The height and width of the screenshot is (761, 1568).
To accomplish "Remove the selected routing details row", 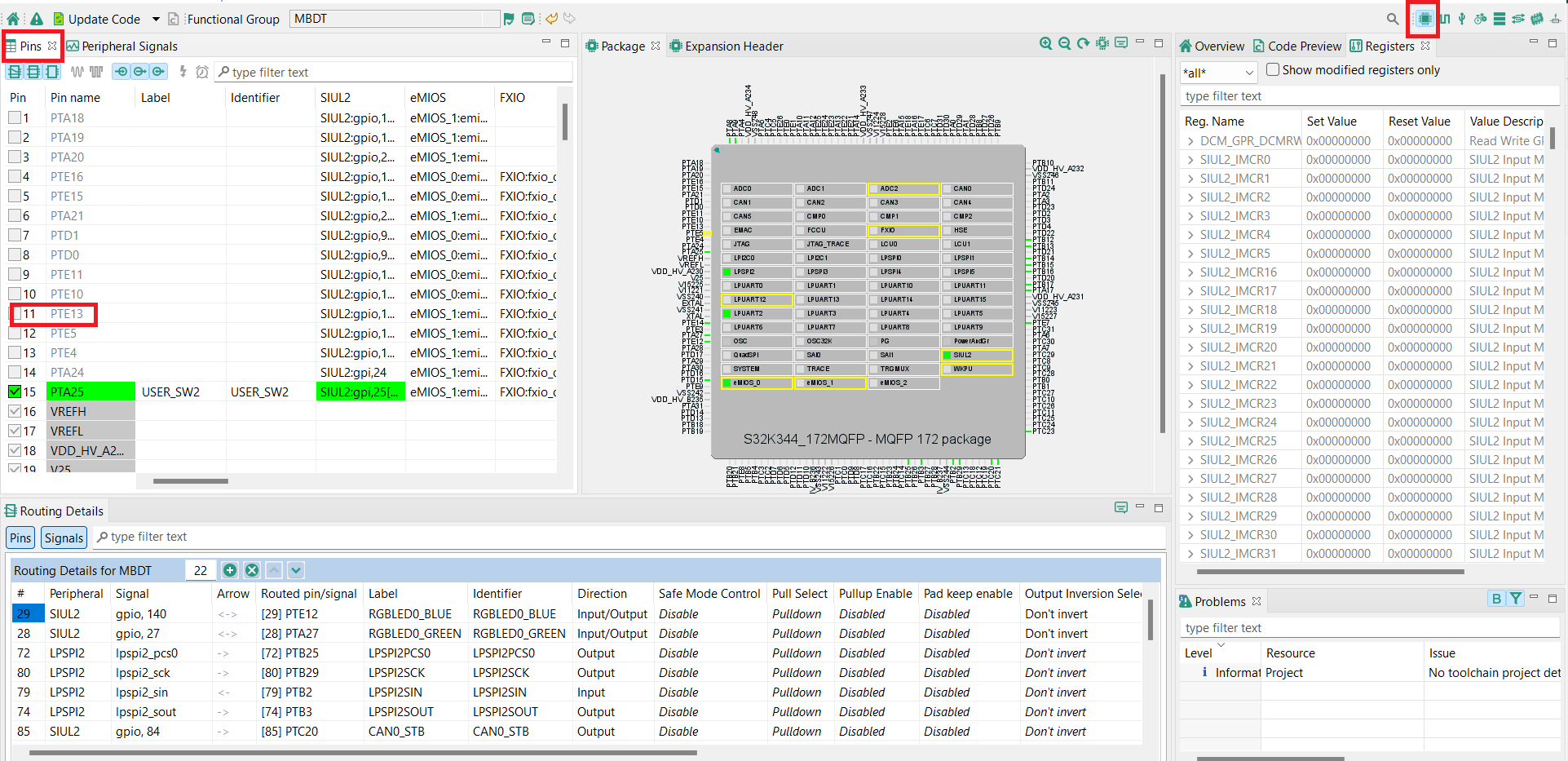I will 252,570.
